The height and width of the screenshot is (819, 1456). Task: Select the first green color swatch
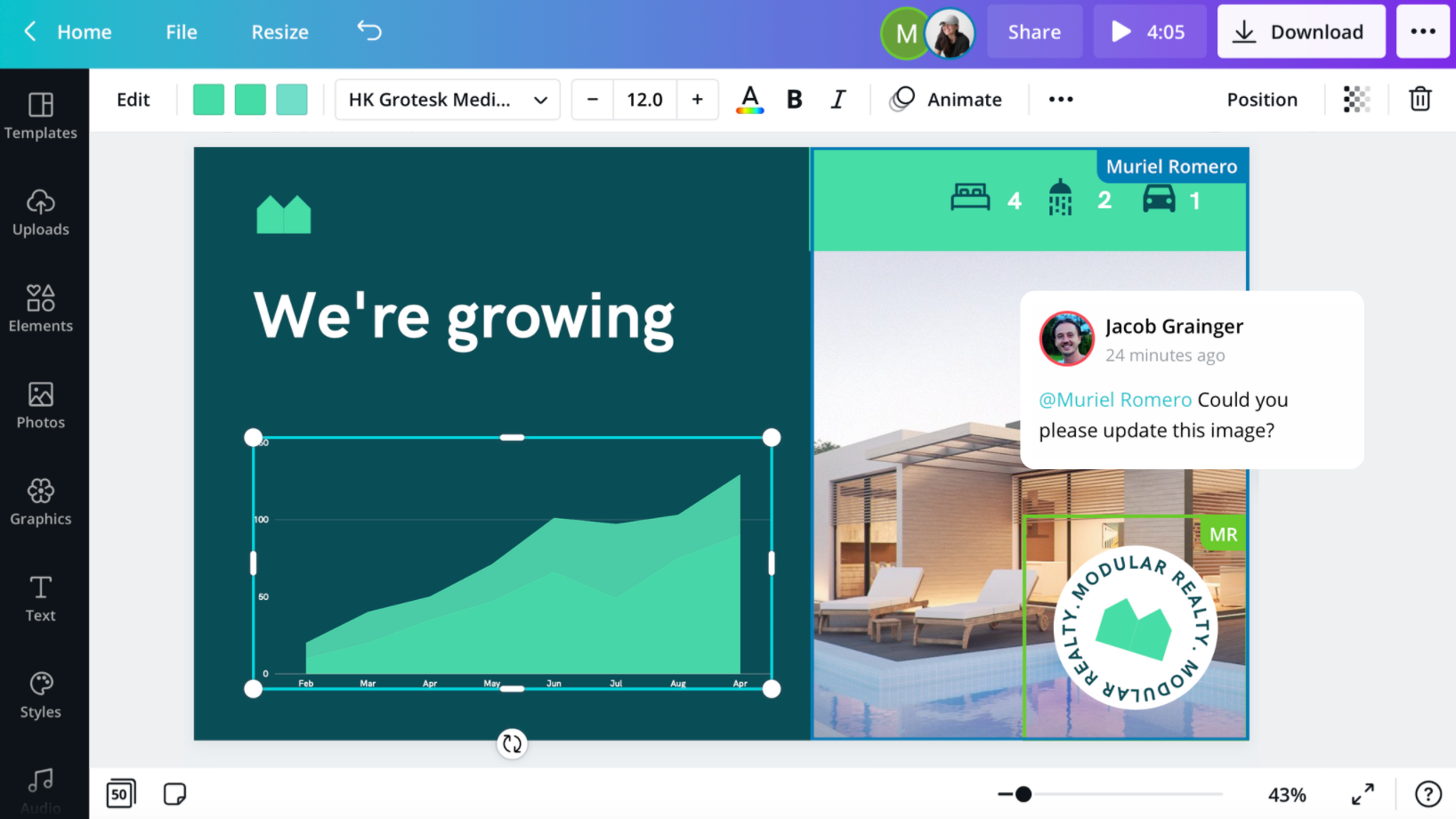[208, 99]
